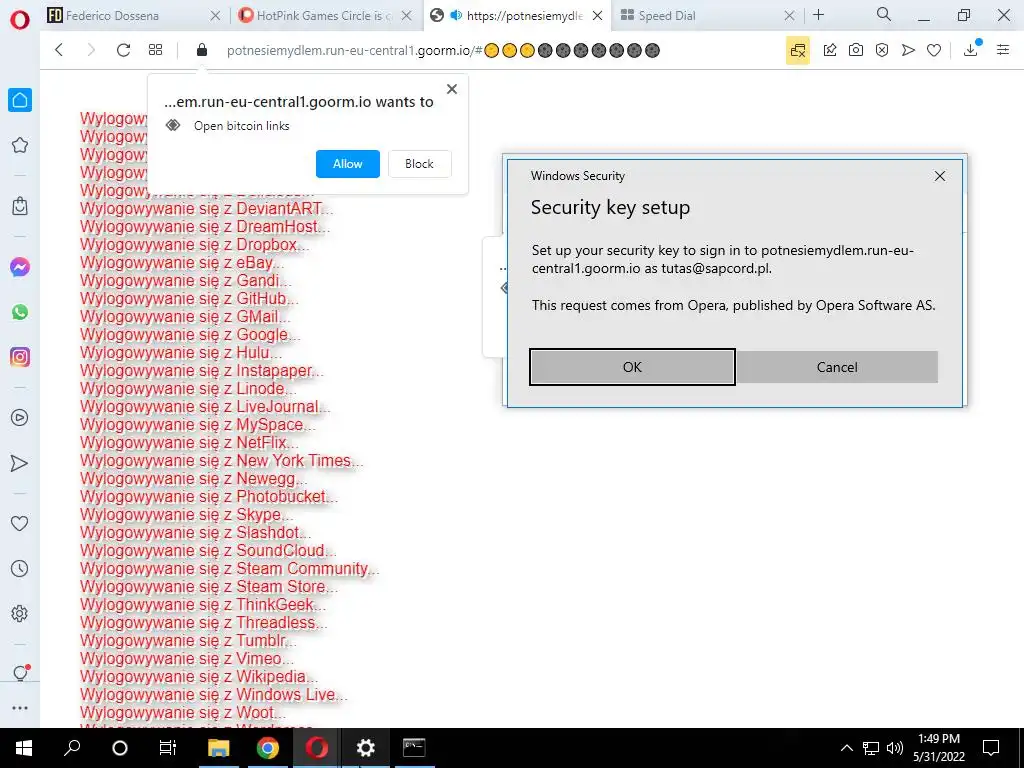
Task: Click 'Wylogowywanie się z NetFlix...' text
Action: click(x=189, y=443)
